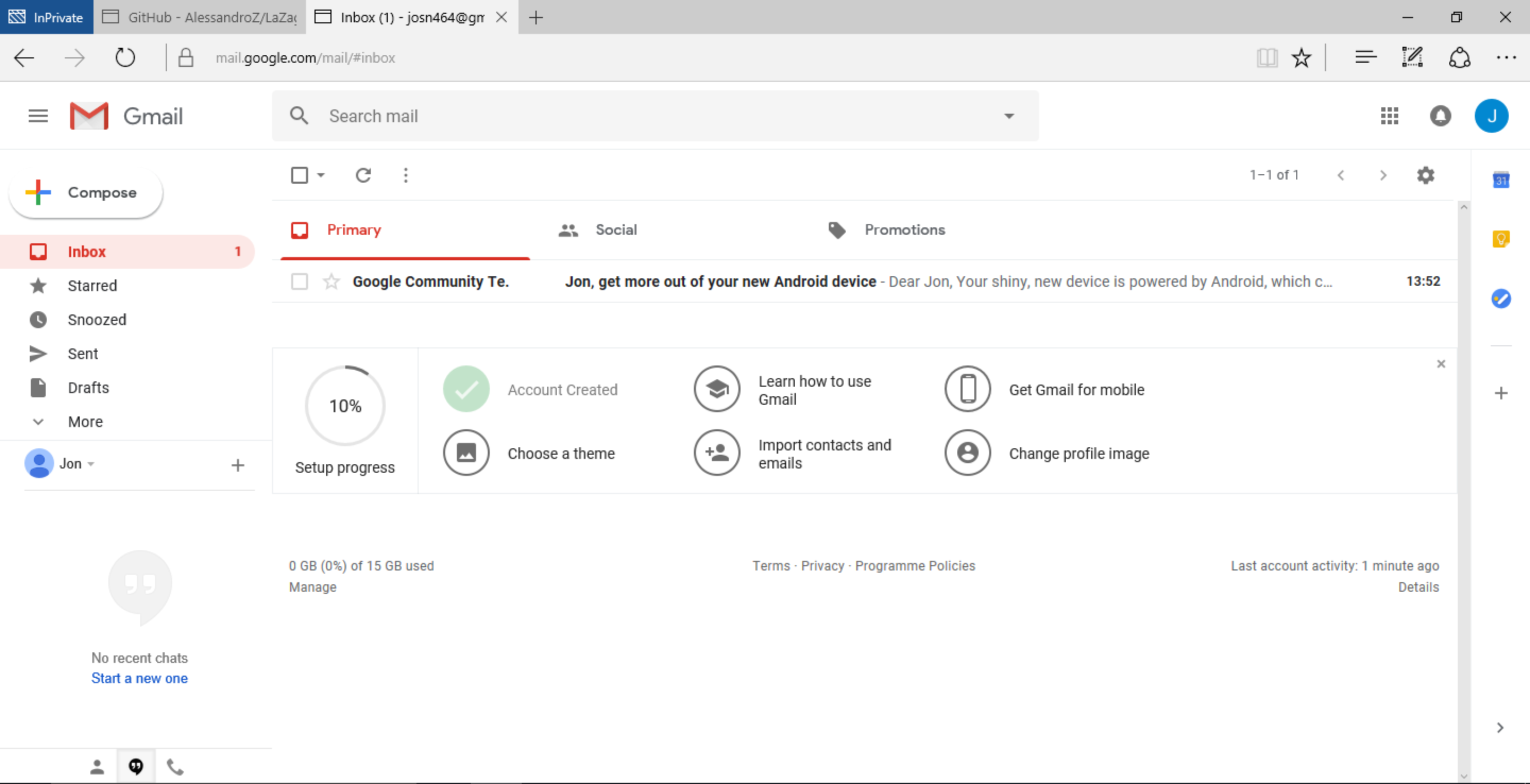Click the Gmail search bar
Screen dimensions: 1530x784
coord(656,116)
